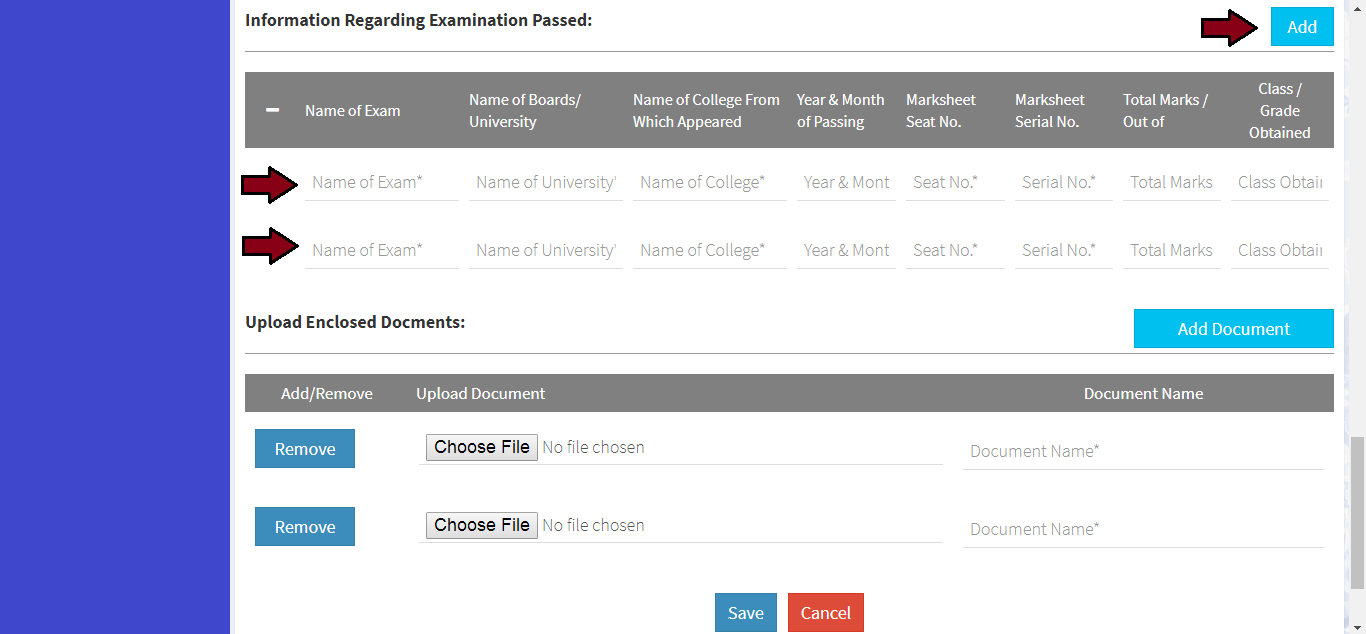Click the second row Class Obtained field
Image resolution: width=1366 pixels, height=634 pixels.
(x=1279, y=250)
